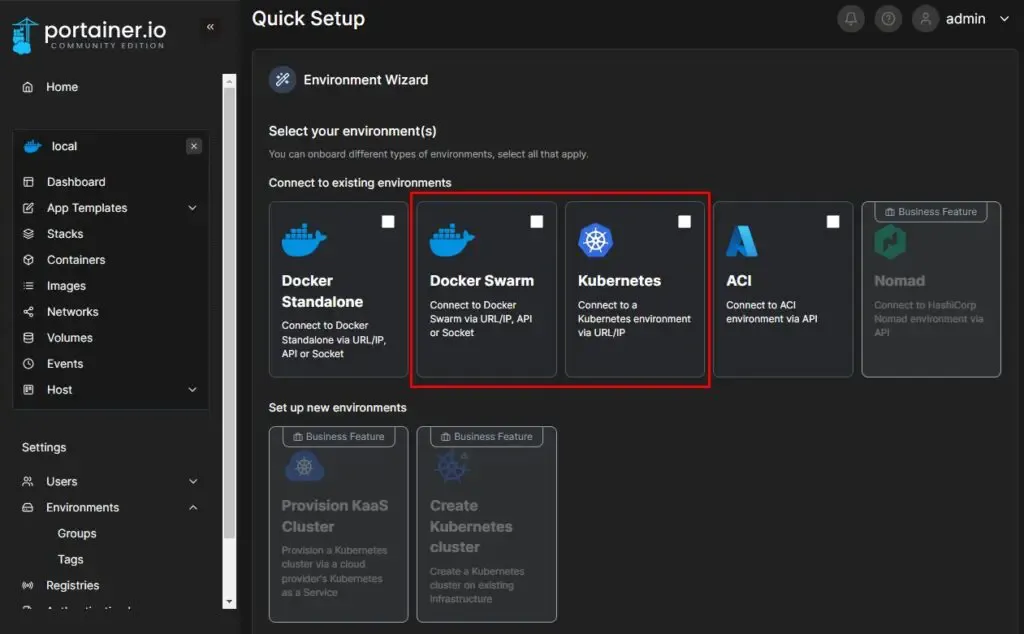Open help with the question mark icon
The width and height of the screenshot is (1024, 634).
coord(888,19)
